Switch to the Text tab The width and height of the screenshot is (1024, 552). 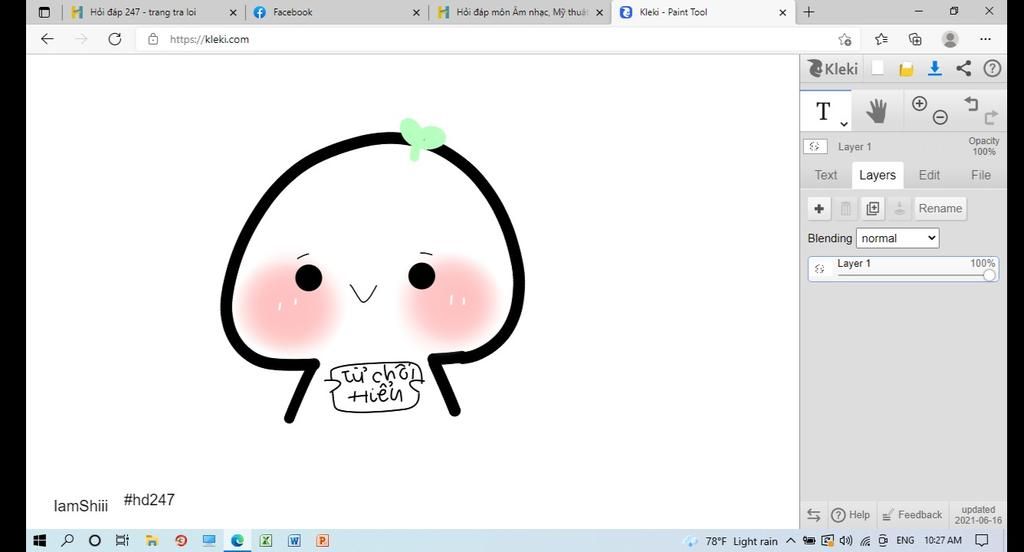pyautogui.click(x=825, y=175)
